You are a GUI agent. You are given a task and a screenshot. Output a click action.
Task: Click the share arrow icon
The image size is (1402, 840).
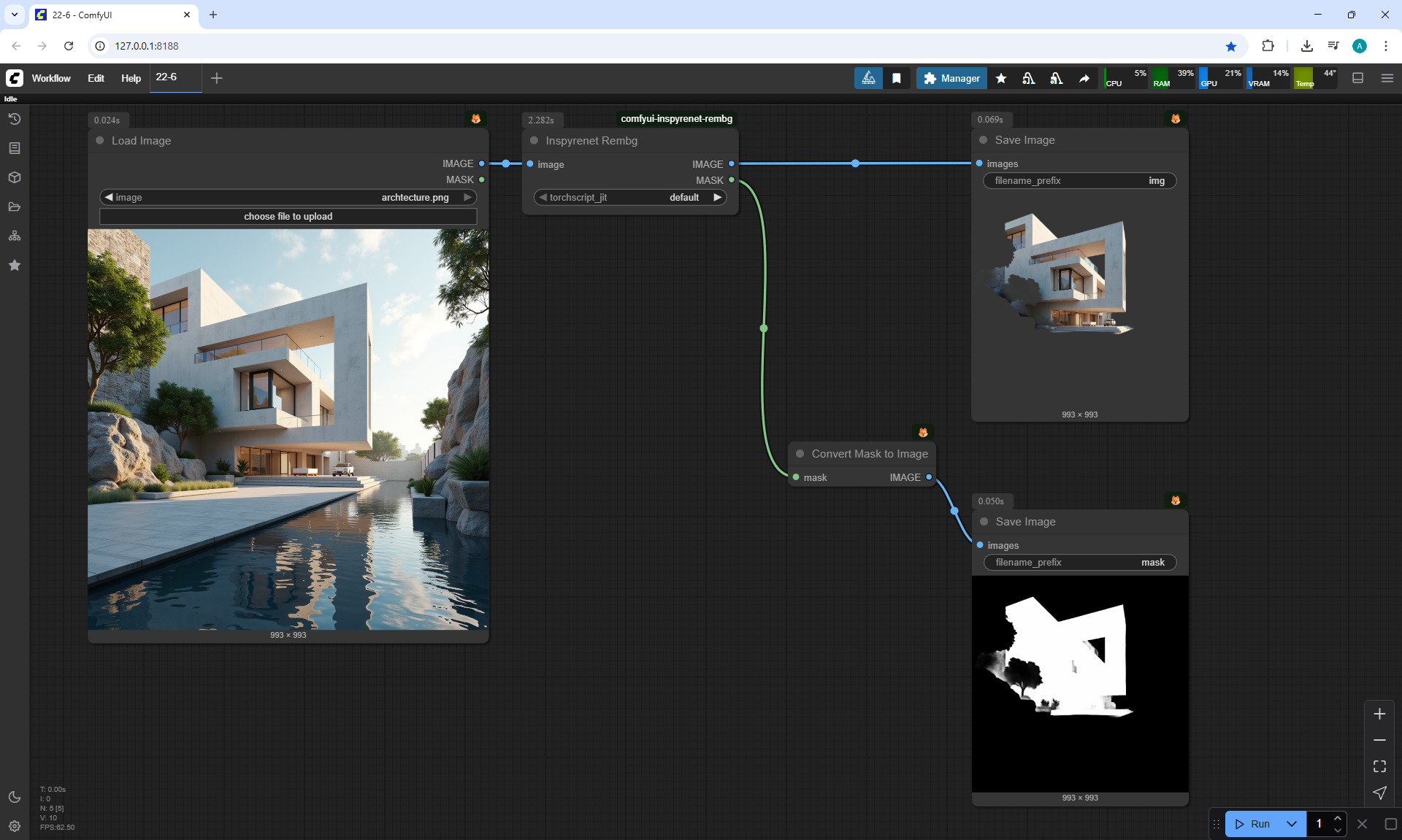point(1084,78)
